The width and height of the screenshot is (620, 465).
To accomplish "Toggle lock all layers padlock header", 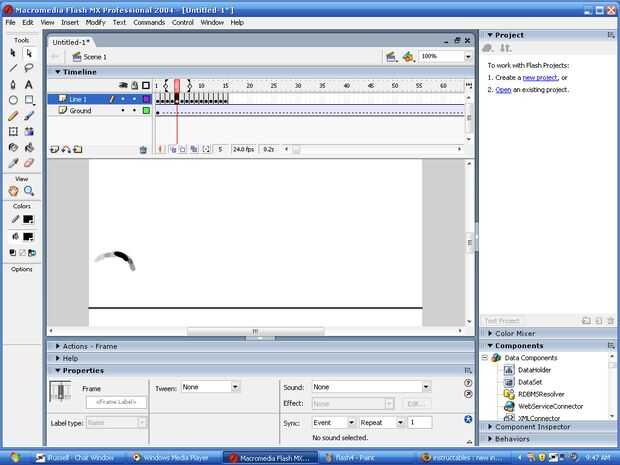I will pos(135,85).
